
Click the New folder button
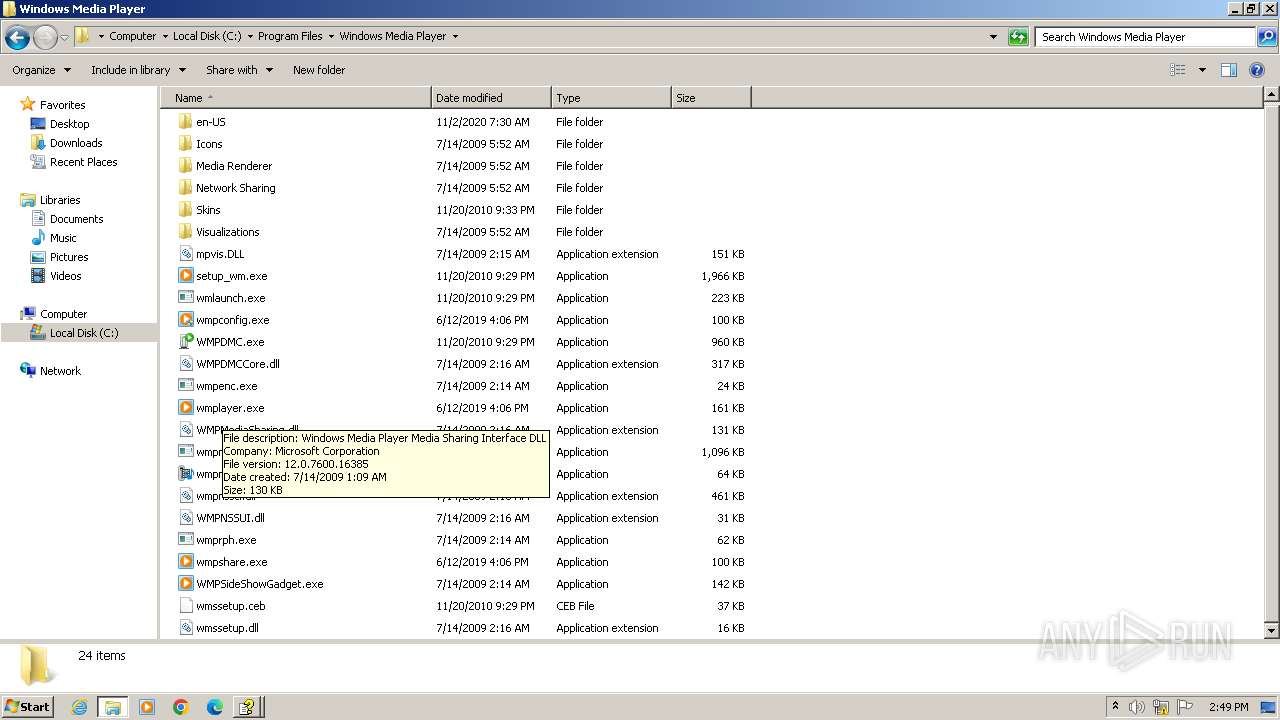click(x=319, y=70)
